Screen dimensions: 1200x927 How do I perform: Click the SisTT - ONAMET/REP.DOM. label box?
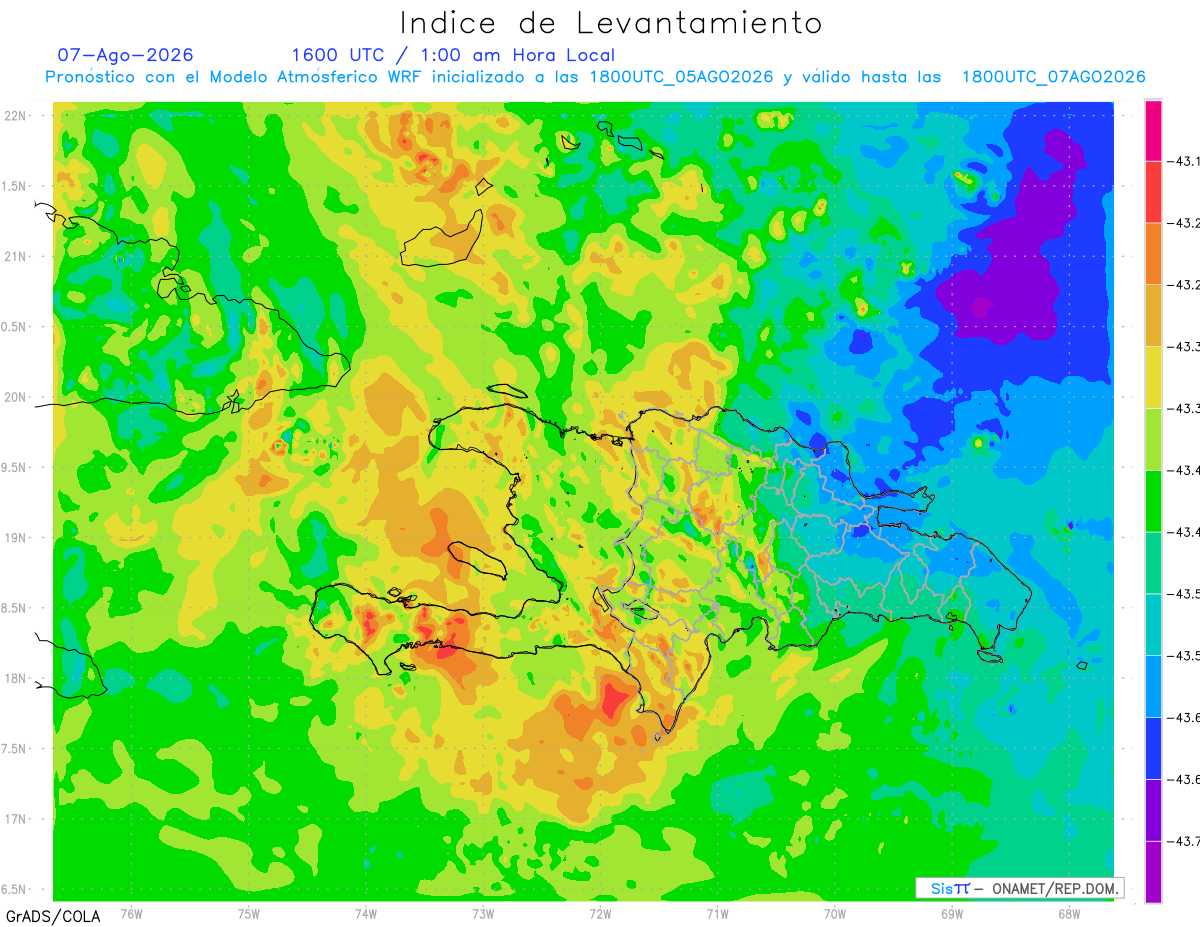1020,888
